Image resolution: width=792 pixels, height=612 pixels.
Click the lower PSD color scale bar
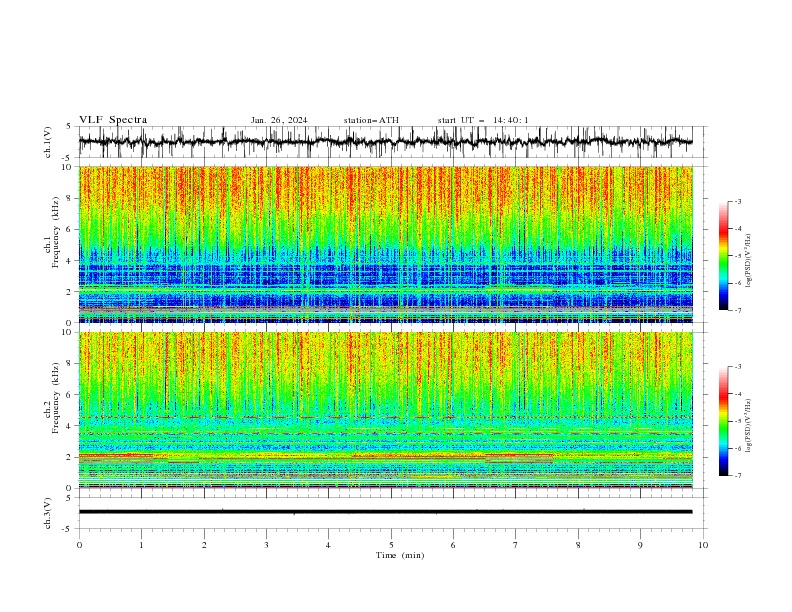(723, 421)
